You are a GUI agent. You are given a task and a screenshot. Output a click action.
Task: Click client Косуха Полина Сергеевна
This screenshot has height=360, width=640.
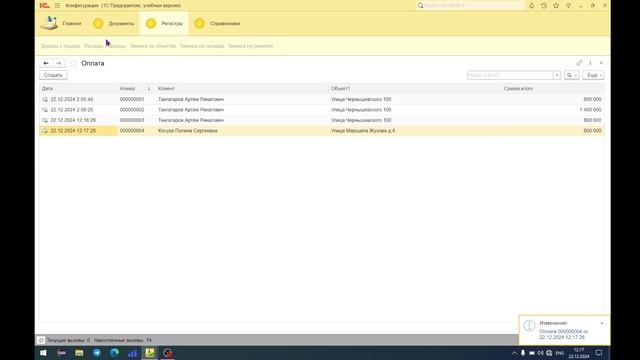point(188,131)
